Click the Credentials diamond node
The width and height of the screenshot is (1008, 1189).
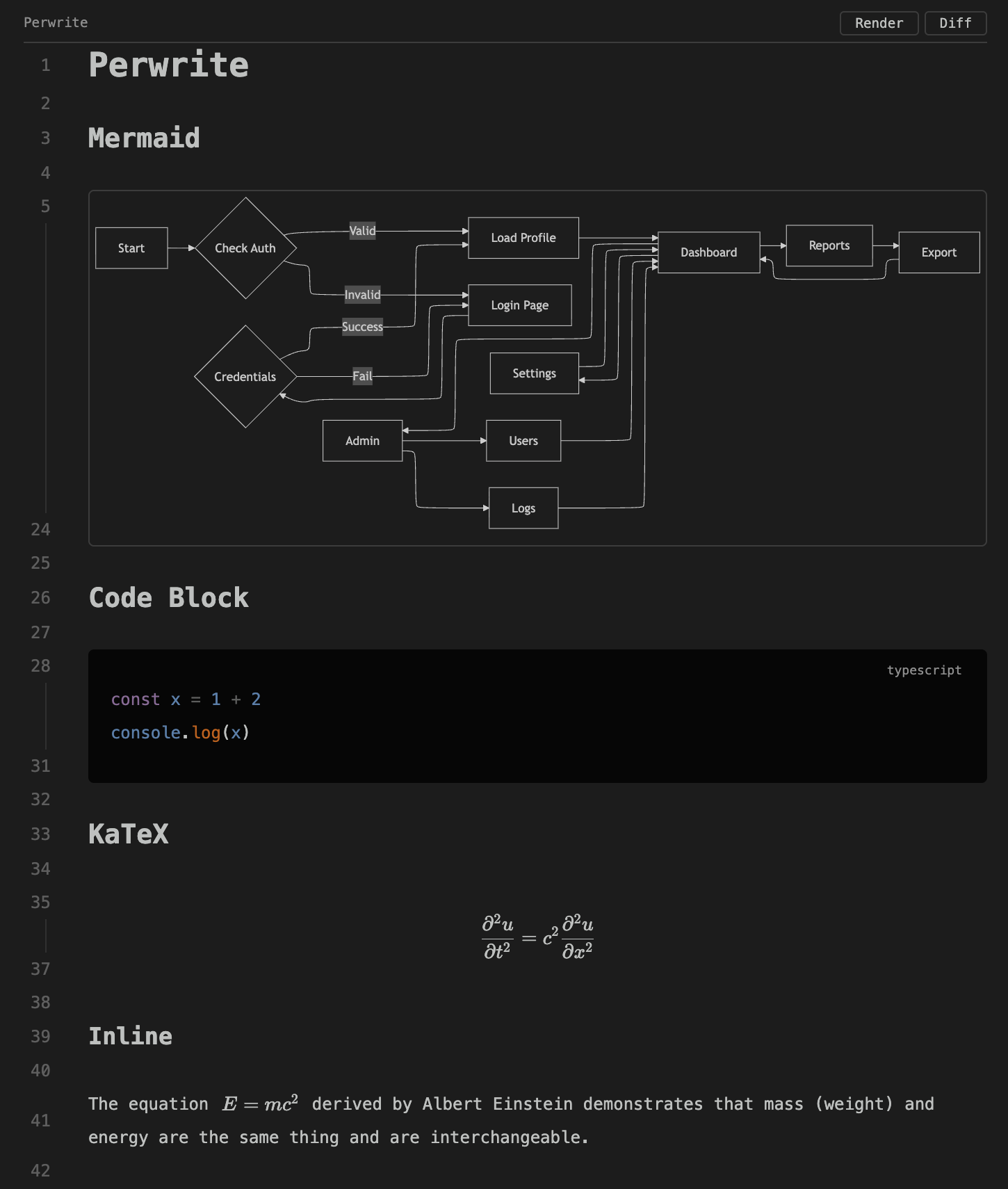click(245, 376)
